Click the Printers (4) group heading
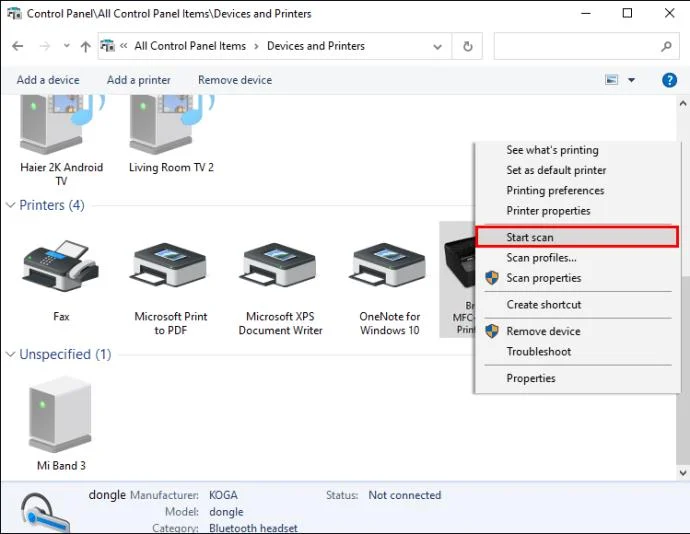690x534 pixels. [52, 205]
